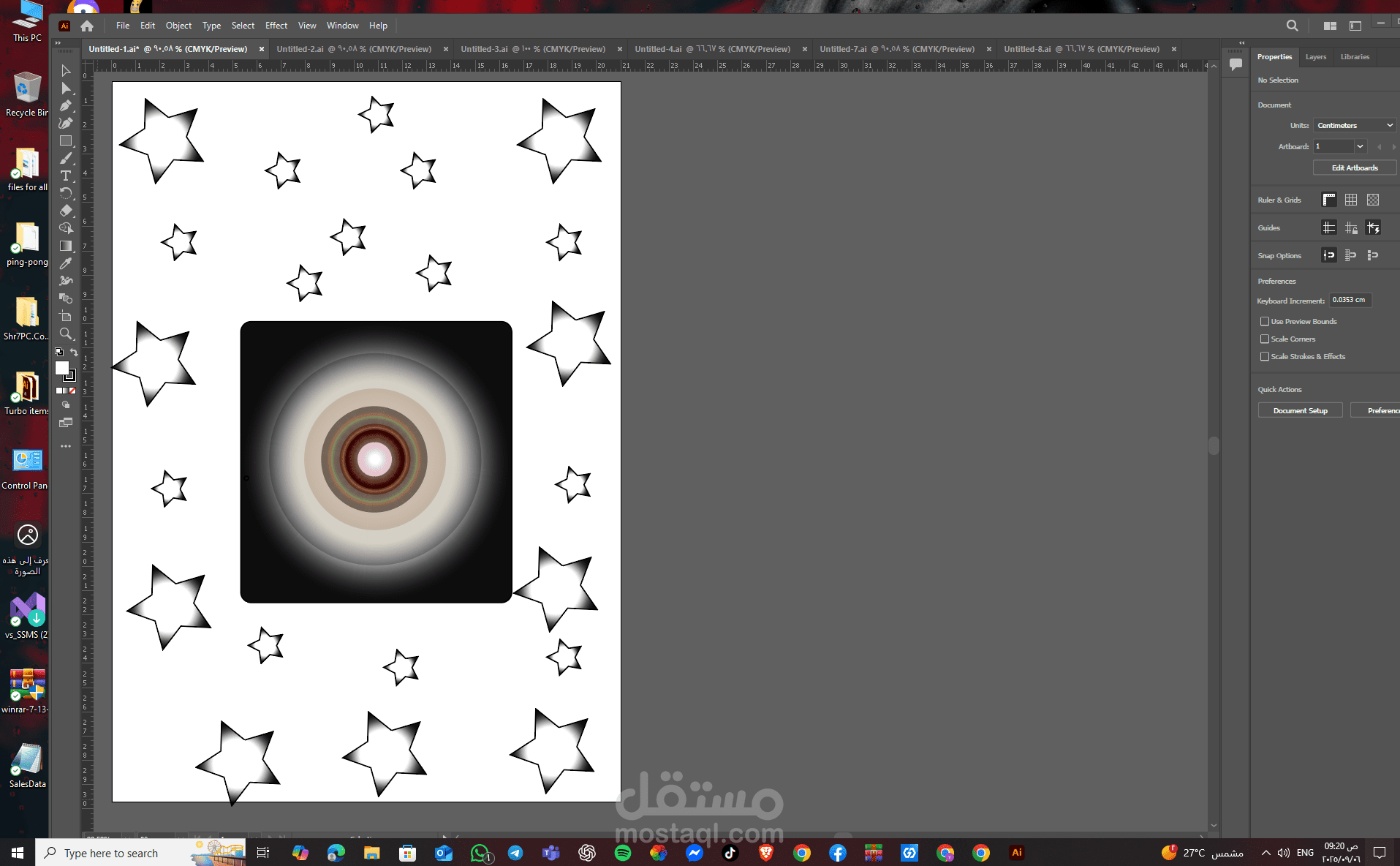This screenshot has height=866, width=1400.
Task: Select the Type tool
Action: coord(66,176)
